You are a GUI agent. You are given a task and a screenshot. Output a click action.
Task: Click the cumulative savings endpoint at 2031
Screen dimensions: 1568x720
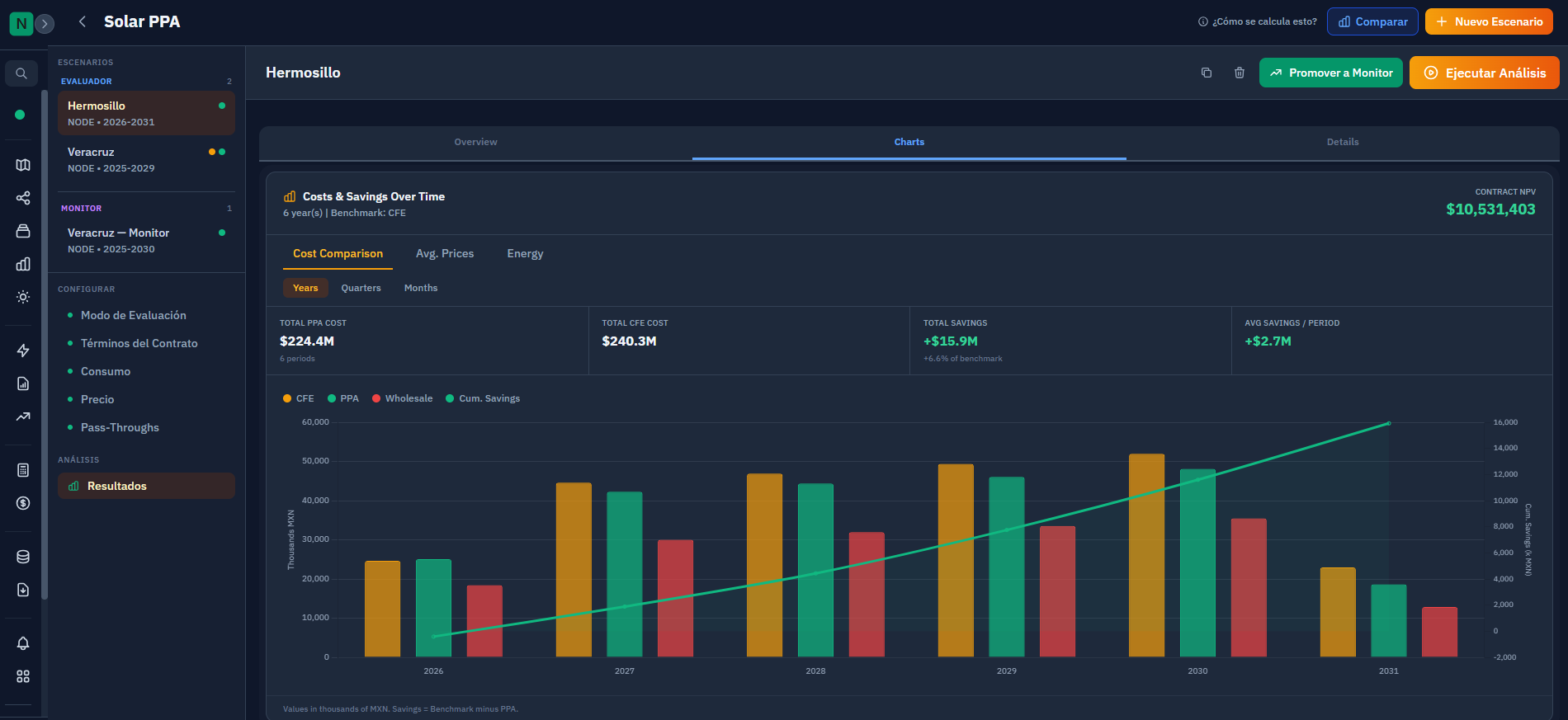tap(1389, 423)
